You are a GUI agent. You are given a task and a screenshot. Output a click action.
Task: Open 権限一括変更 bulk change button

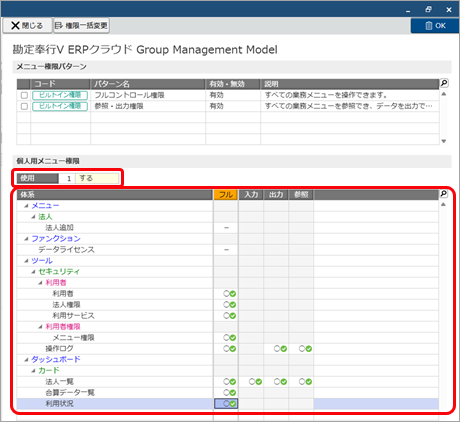click(81, 25)
